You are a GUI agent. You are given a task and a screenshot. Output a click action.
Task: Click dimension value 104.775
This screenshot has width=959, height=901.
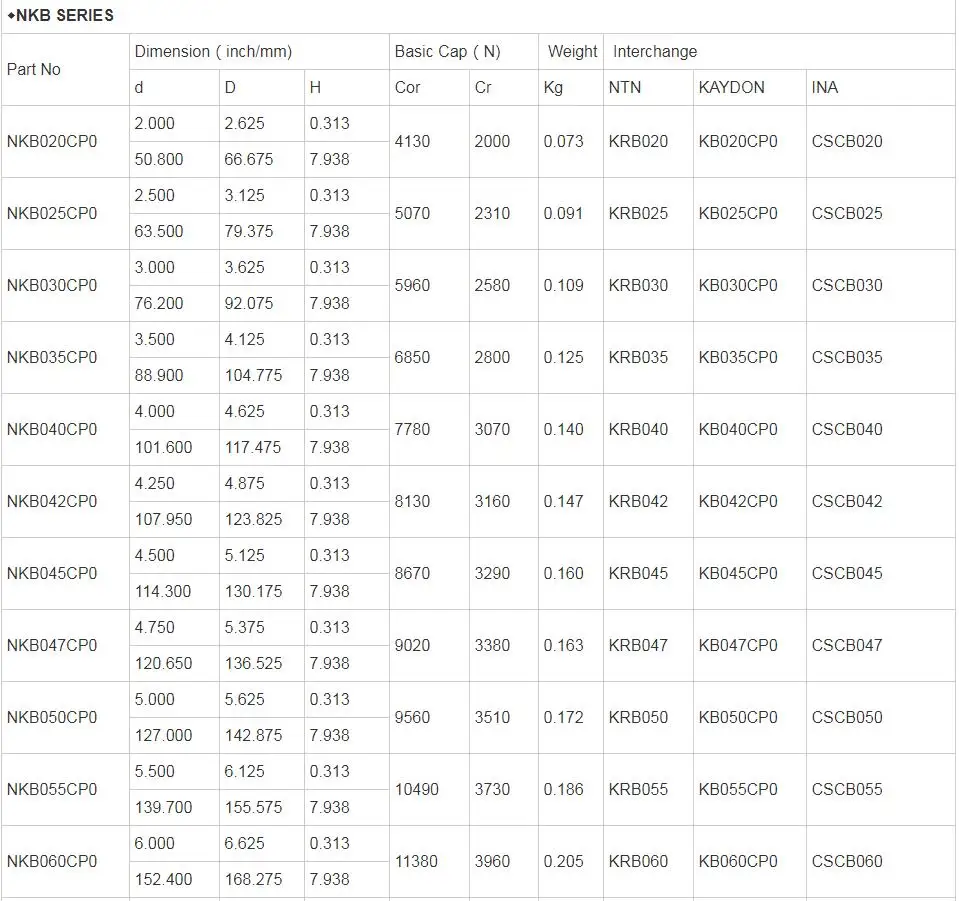pyautogui.click(x=253, y=376)
